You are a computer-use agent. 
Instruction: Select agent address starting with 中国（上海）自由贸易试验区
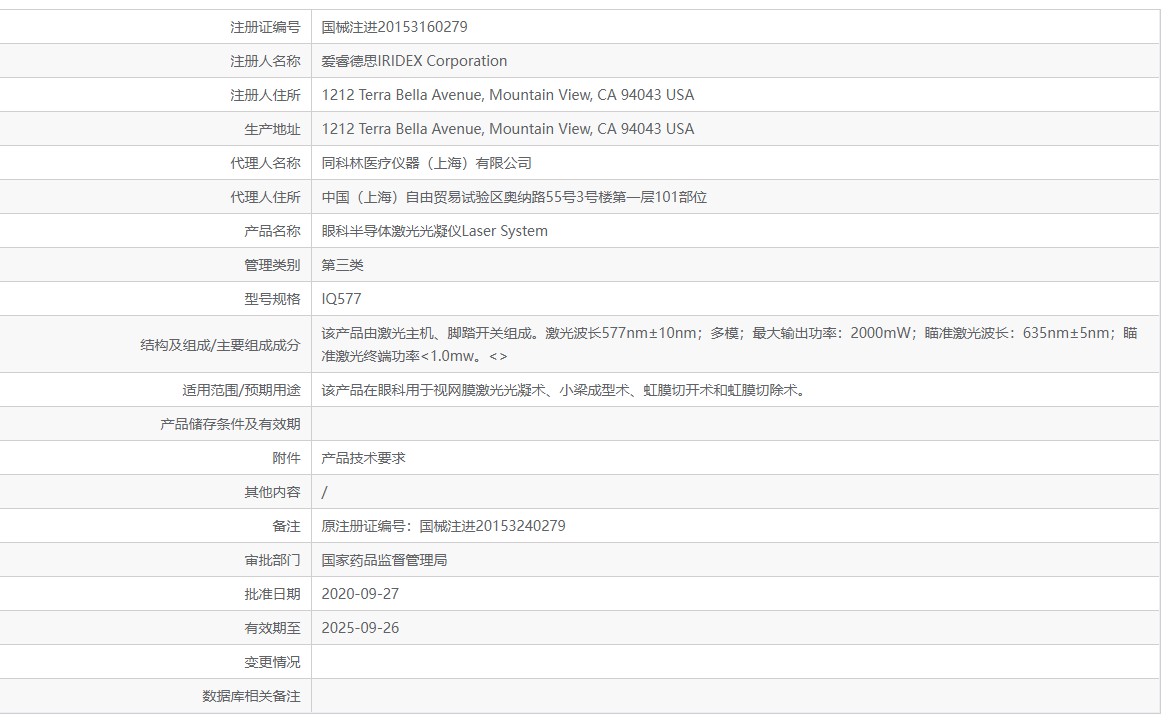(514, 197)
